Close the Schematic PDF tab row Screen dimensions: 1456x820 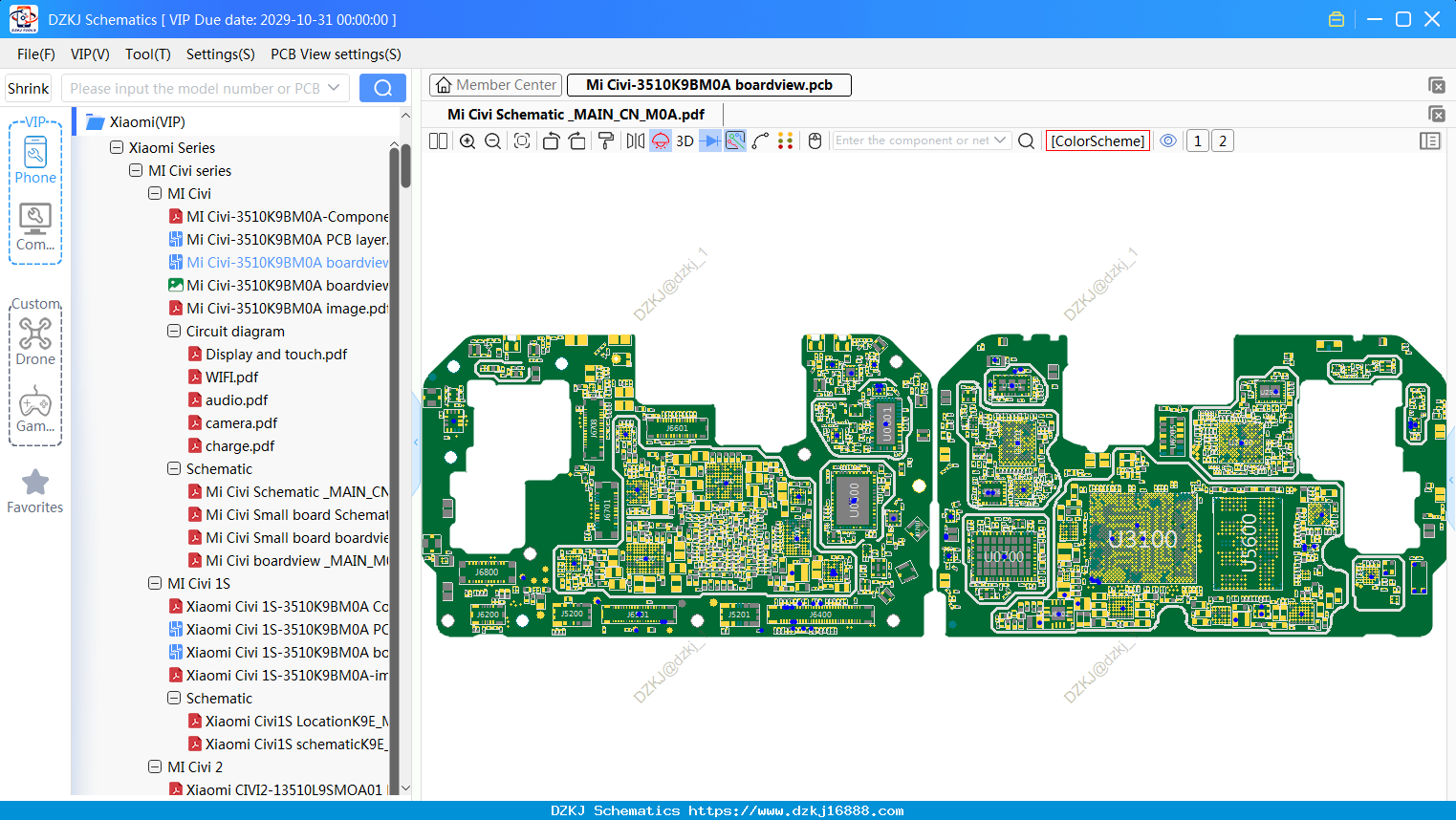pos(1436,114)
